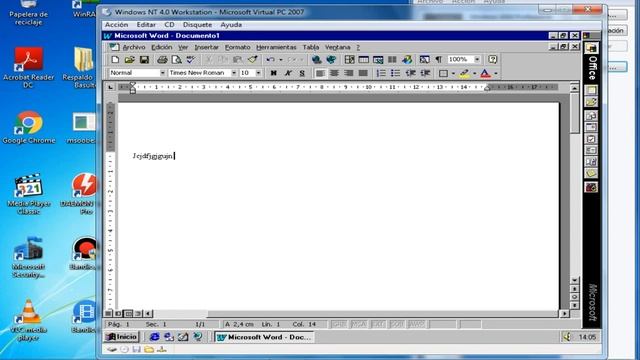The height and width of the screenshot is (360, 640).
Task: Apply the outside border button
Action: click(443, 73)
